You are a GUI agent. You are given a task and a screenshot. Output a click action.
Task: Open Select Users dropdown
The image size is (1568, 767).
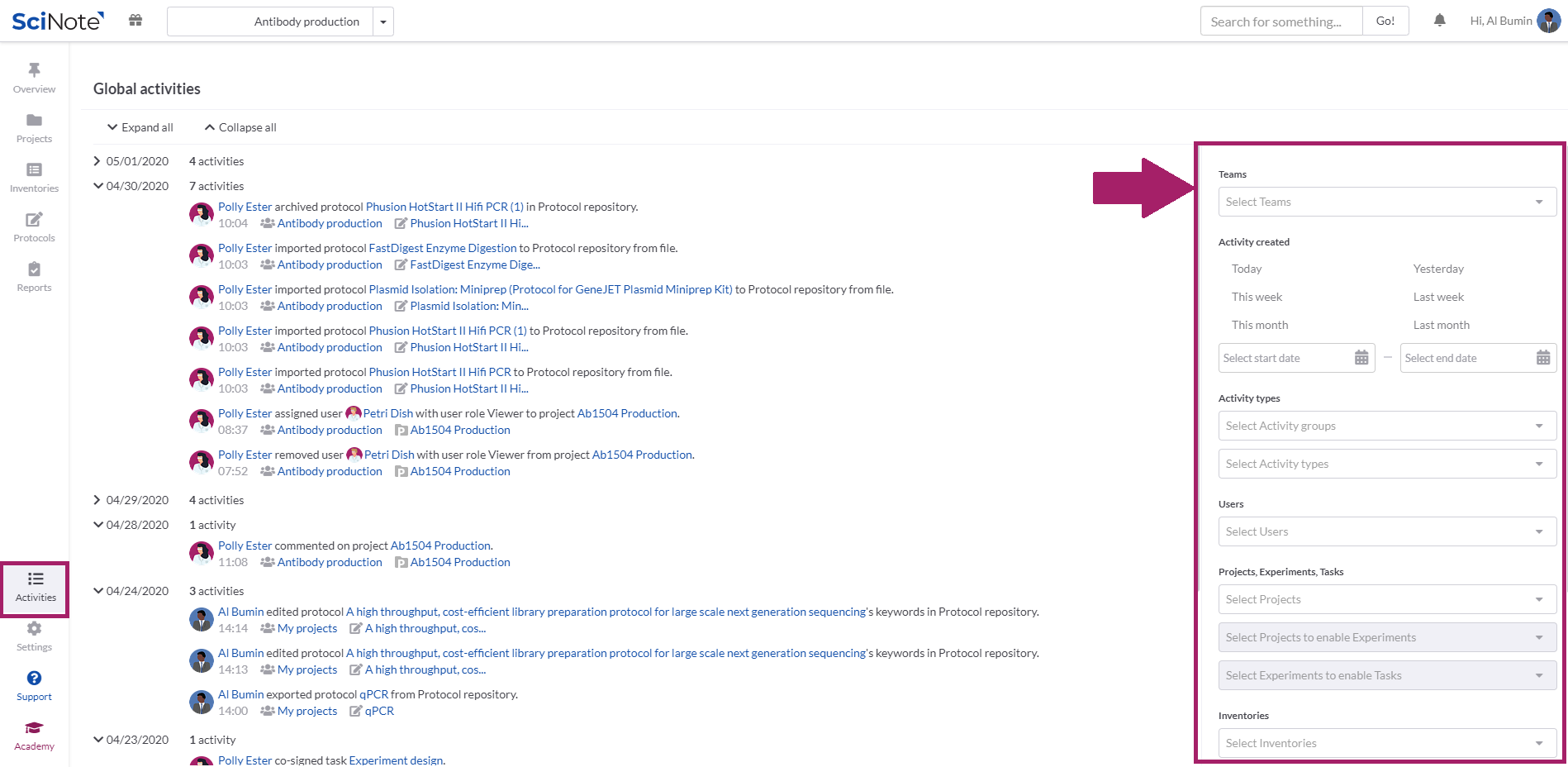coord(1387,531)
